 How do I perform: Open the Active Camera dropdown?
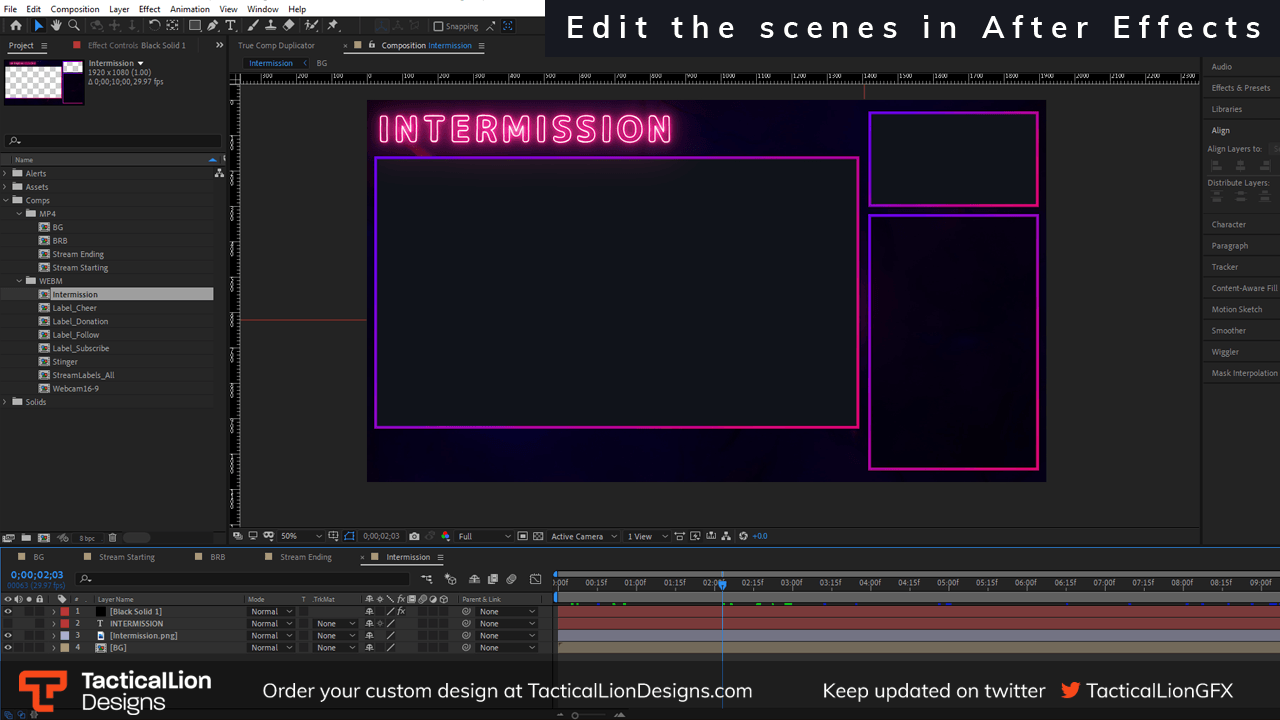(584, 536)
